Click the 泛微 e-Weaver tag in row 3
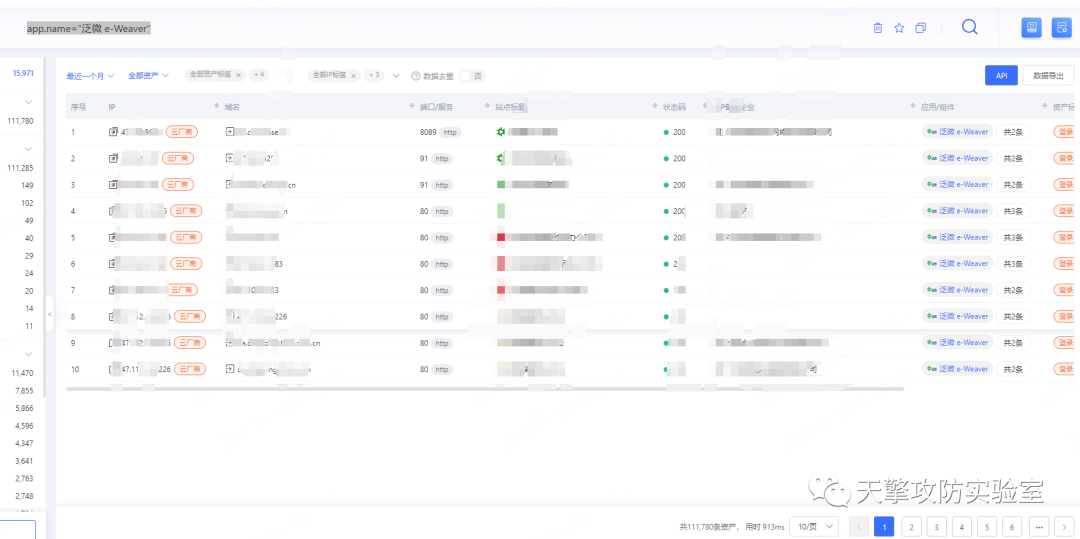 [x=957, y=184]
